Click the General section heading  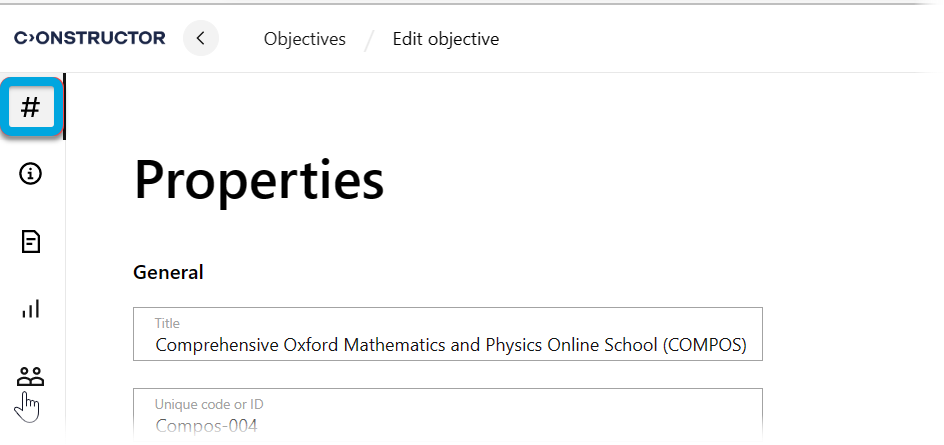point(168,272)
